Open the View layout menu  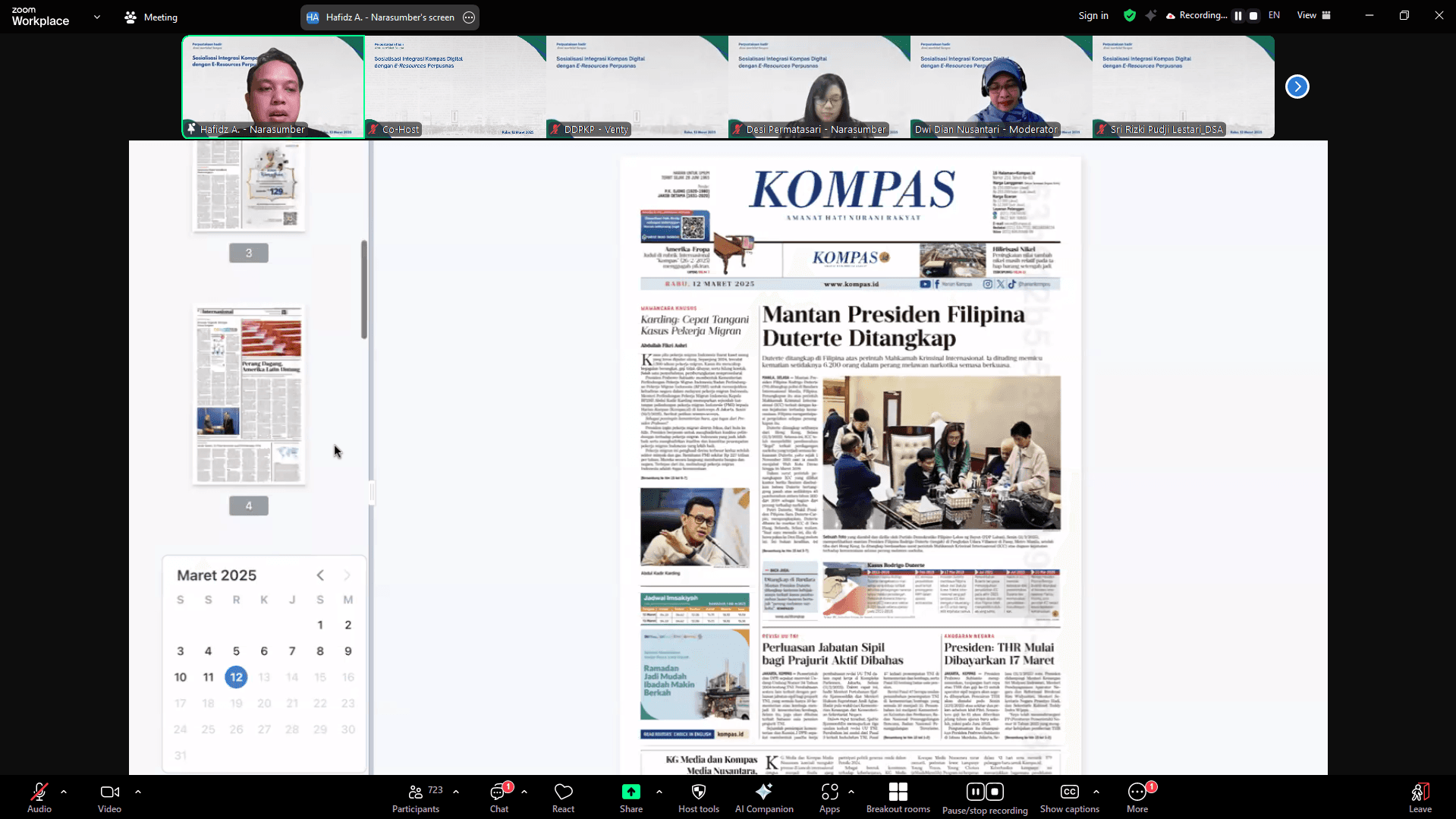tap(1314, 15)
